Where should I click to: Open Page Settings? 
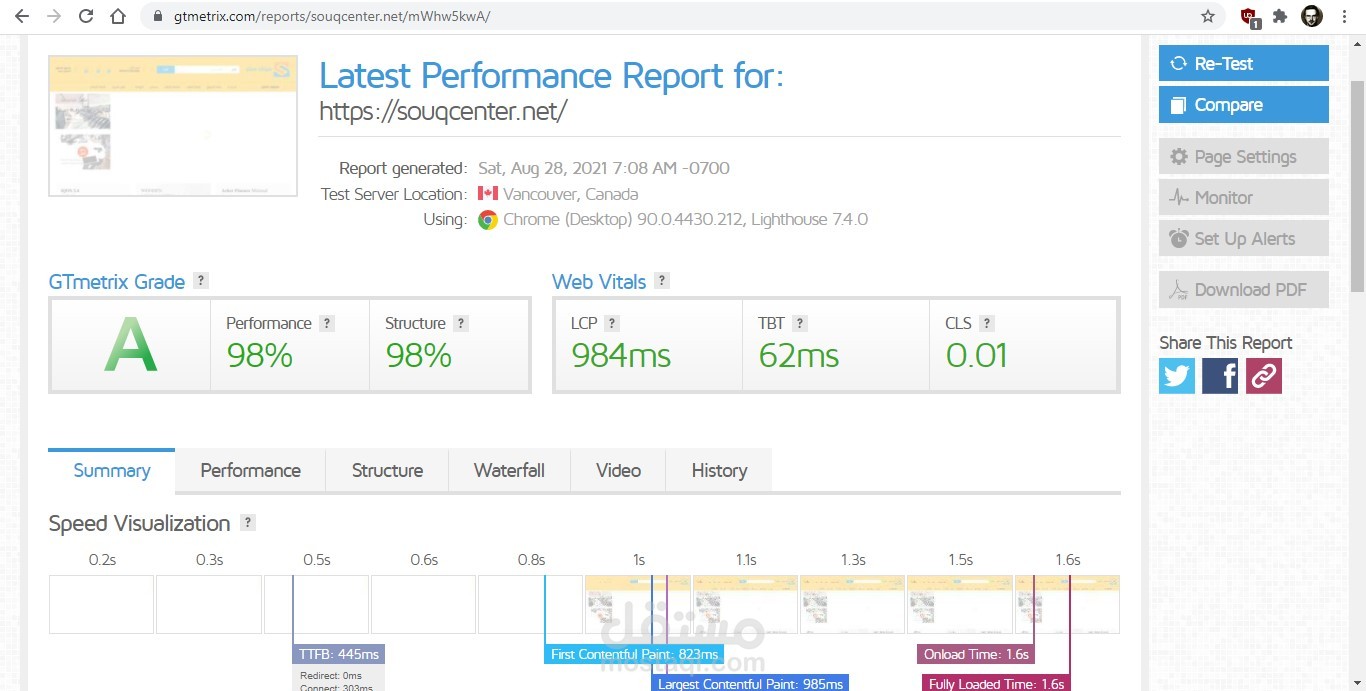(x=1244, y=157)
